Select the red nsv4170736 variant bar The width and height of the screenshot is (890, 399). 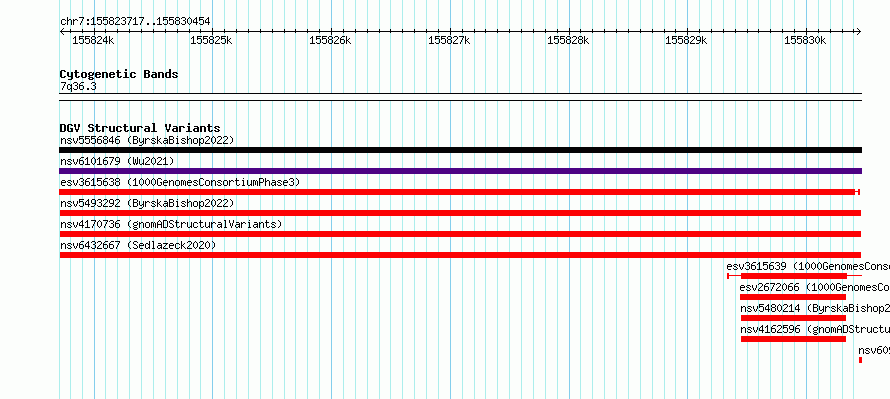tap(460, 234)
